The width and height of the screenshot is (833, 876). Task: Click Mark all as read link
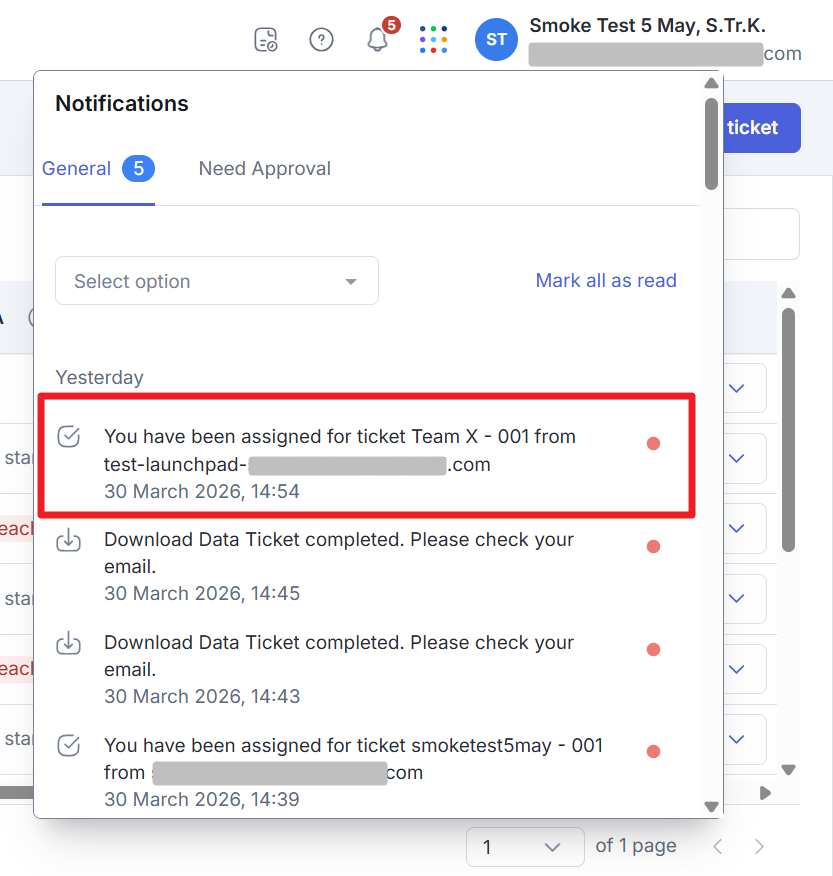click(x=606, y=281)
